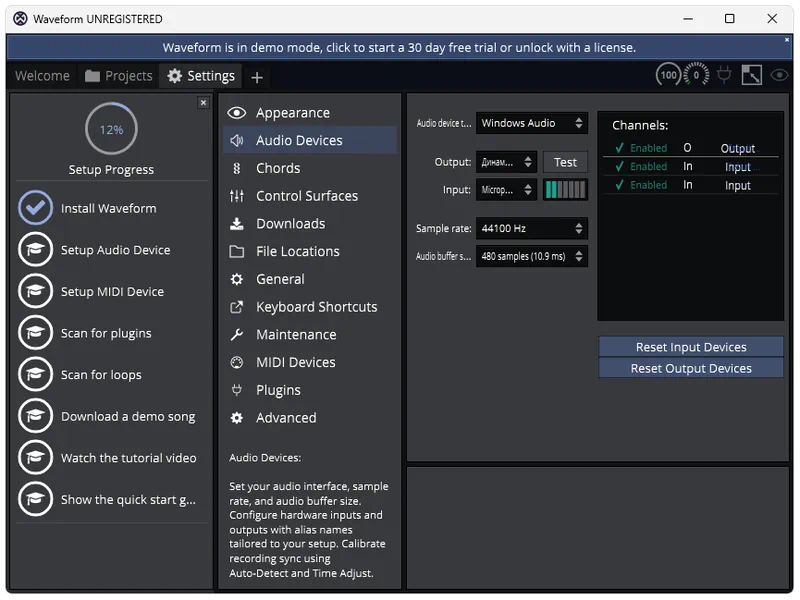
Task: Click the Scan for loops tutorial icon
Action: point(35,374)
